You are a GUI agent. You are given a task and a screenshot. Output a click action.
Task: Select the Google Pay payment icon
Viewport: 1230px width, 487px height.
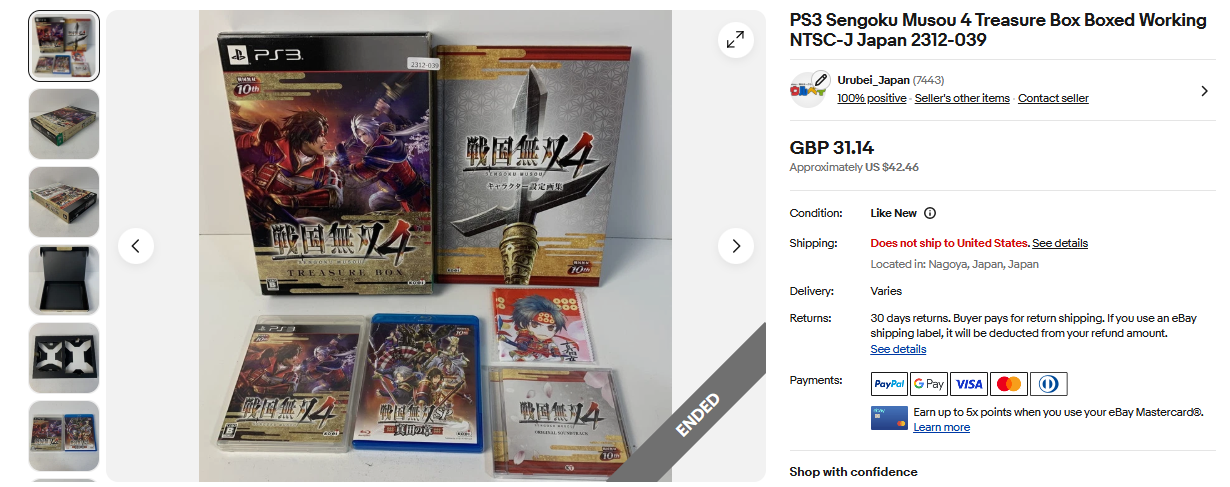(x=929, y=384)
